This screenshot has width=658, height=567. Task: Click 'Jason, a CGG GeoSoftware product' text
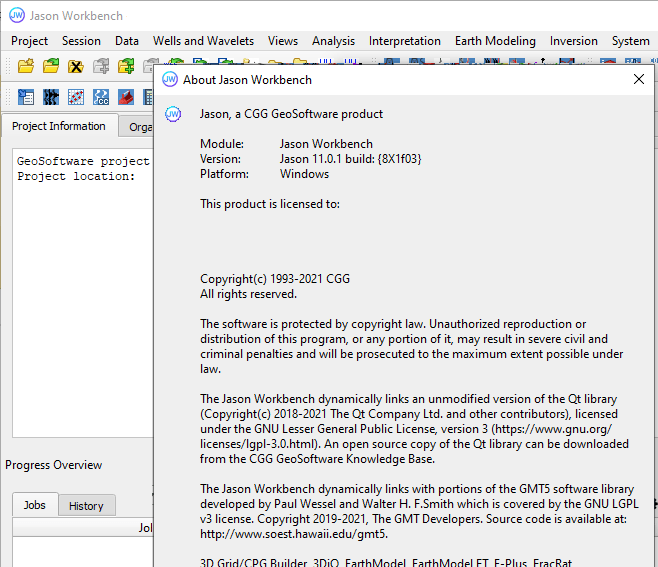click(291, 114)
